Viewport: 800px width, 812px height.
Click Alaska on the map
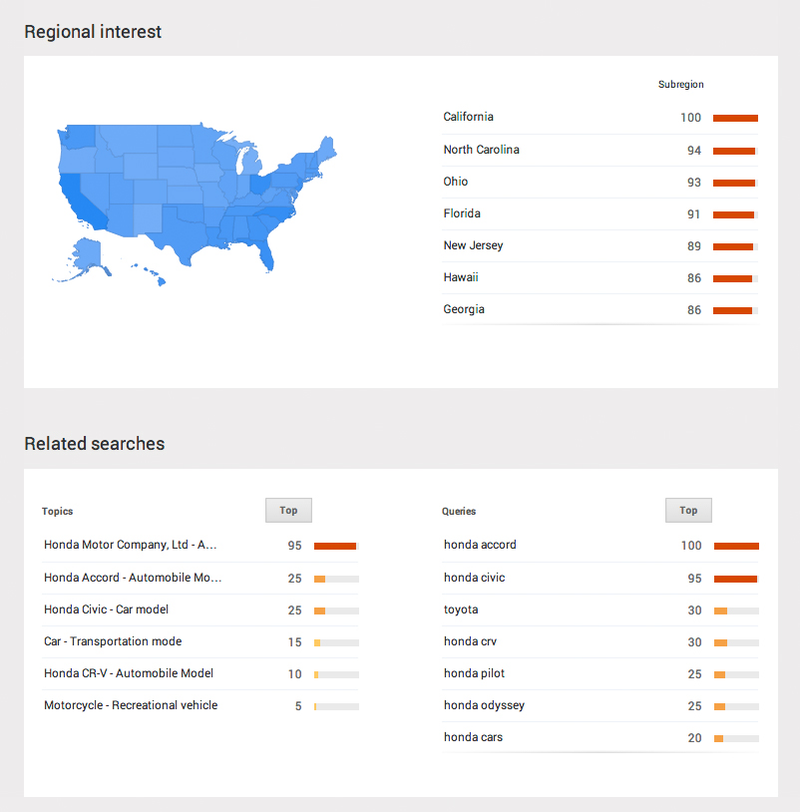coord(85,256)
